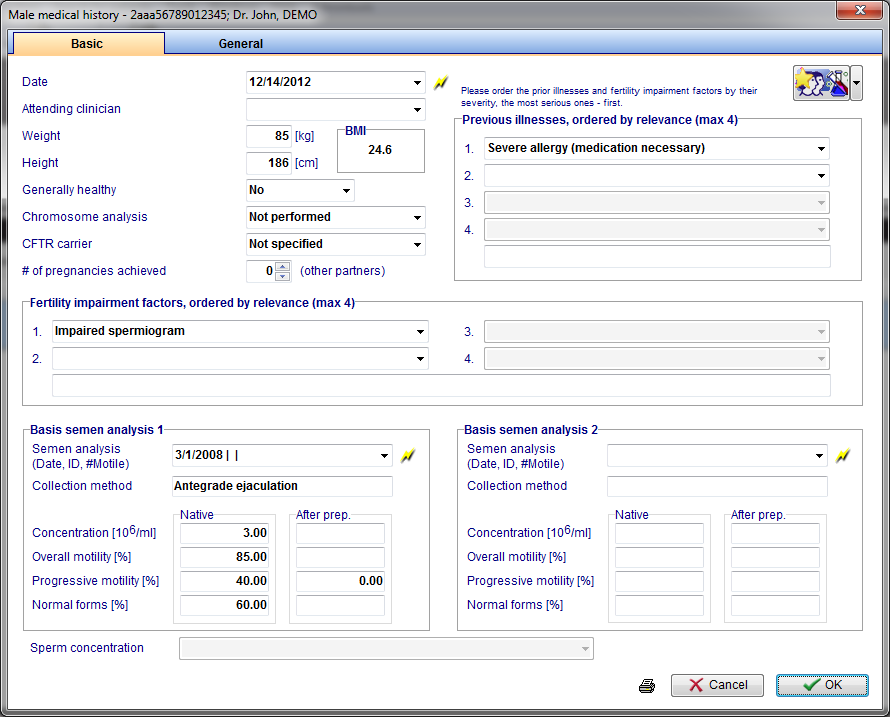Click native Overall motility field in analysis 2

coord(660,557)
